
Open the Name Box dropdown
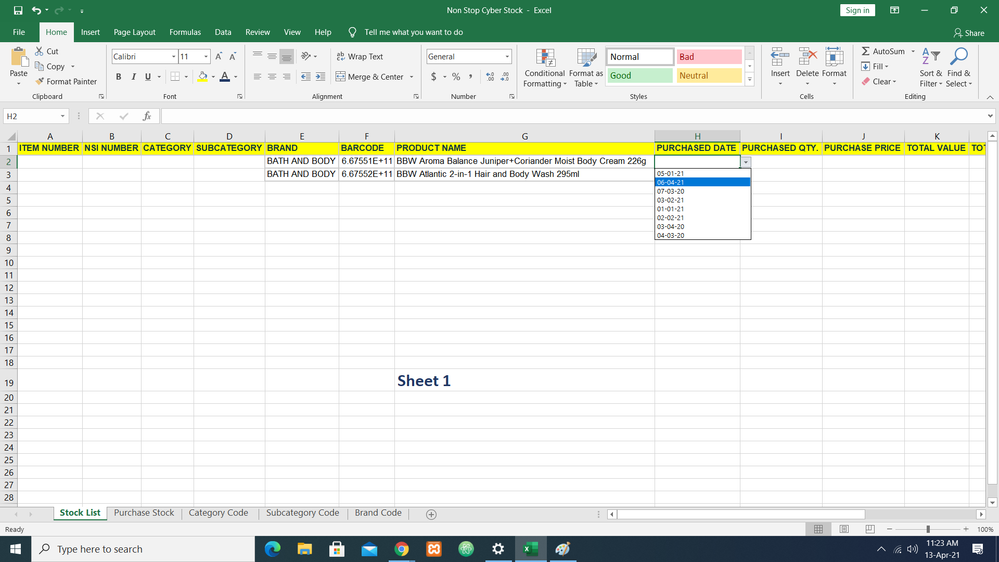coord(62,116)
